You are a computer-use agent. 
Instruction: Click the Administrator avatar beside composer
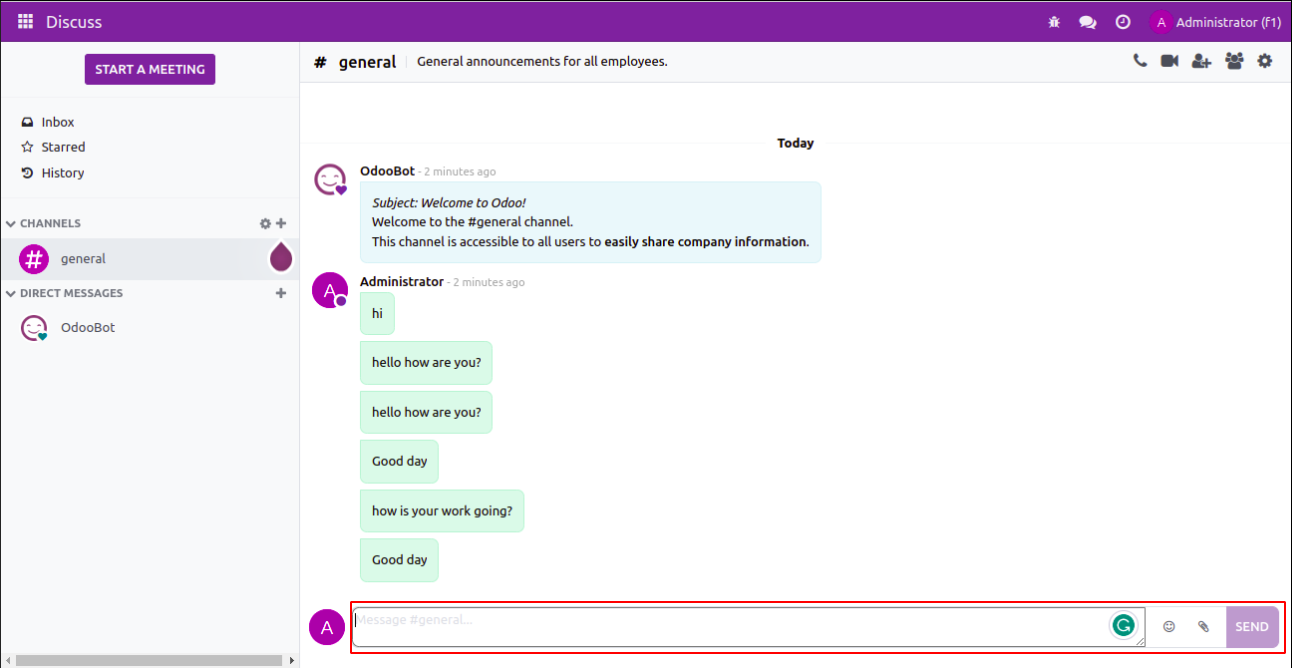pos(327,627)
